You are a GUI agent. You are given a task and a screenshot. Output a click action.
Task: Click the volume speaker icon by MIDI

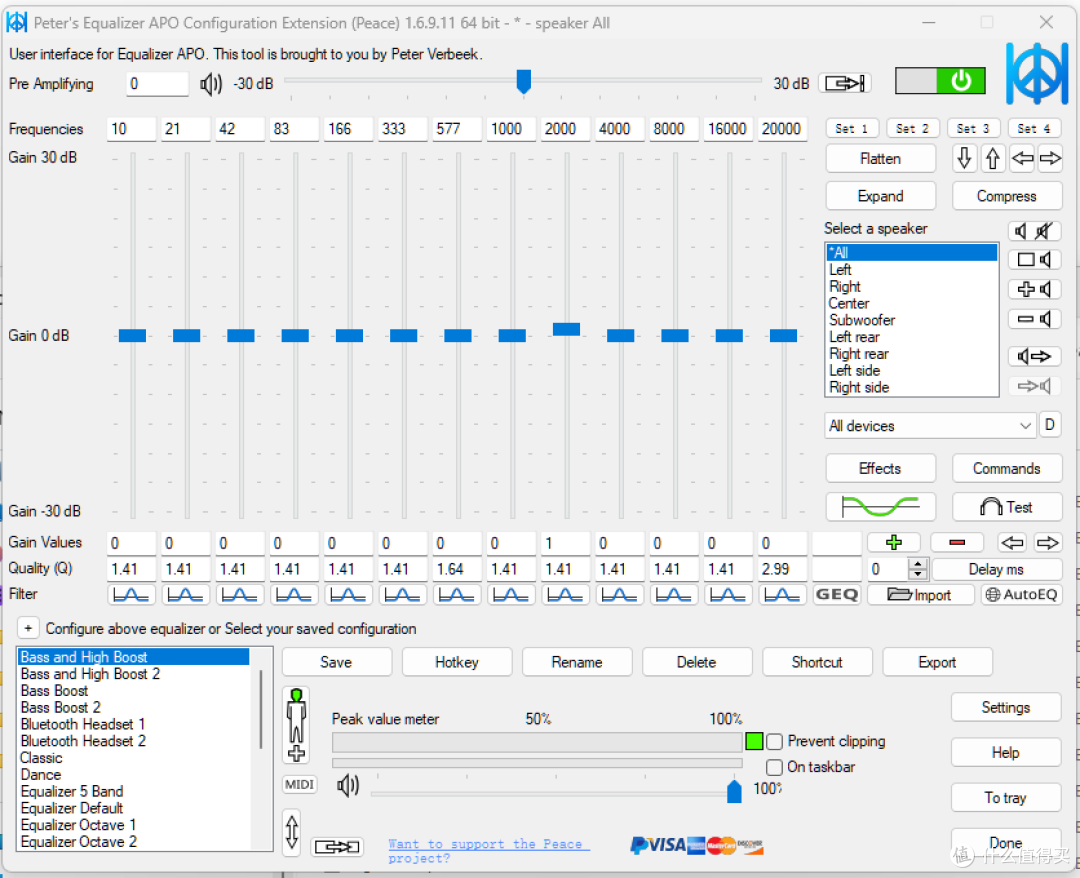[x=348, y=785]
